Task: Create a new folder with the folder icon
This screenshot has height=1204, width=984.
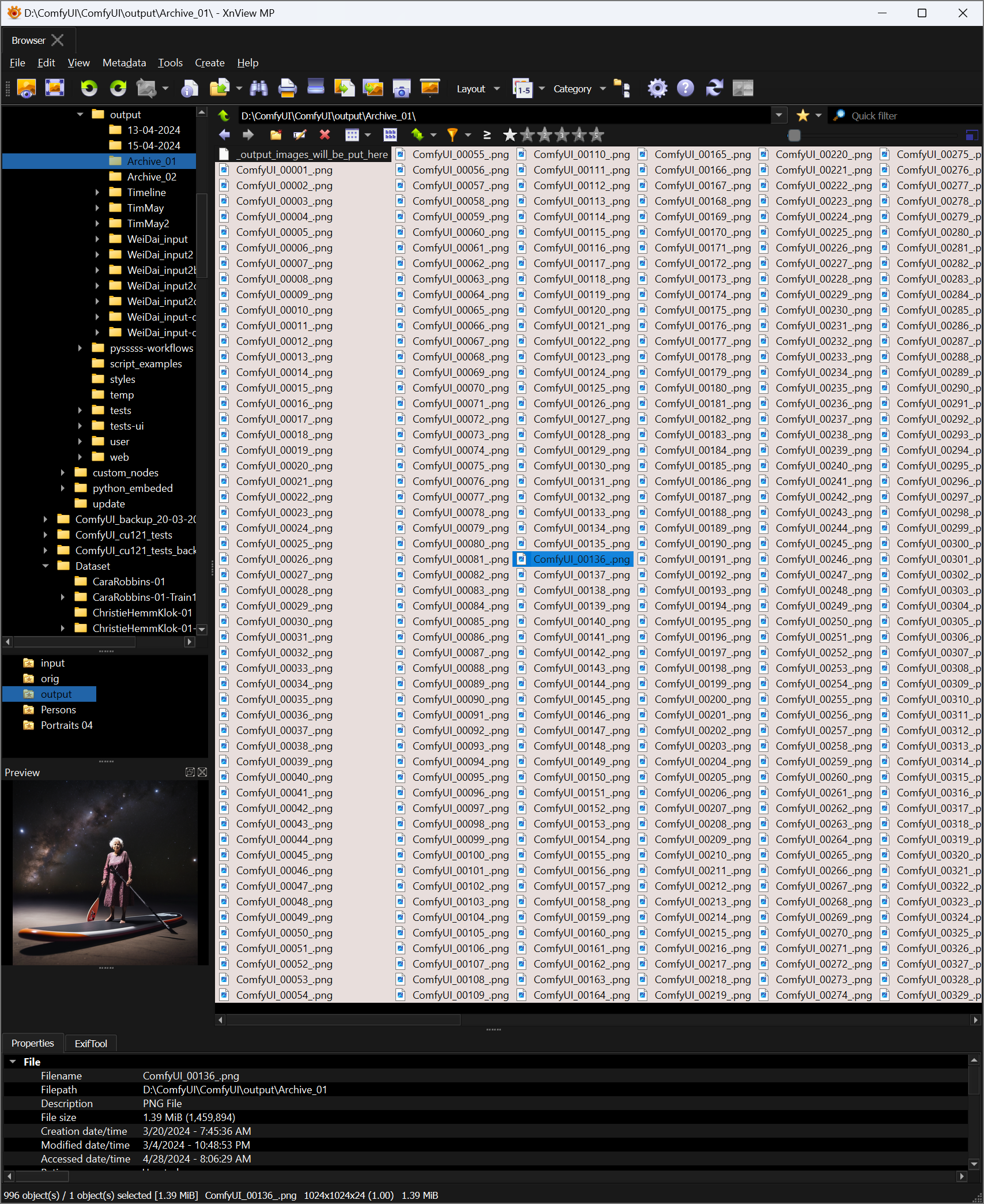Action: pyautogui.click(x=276, y=135)
